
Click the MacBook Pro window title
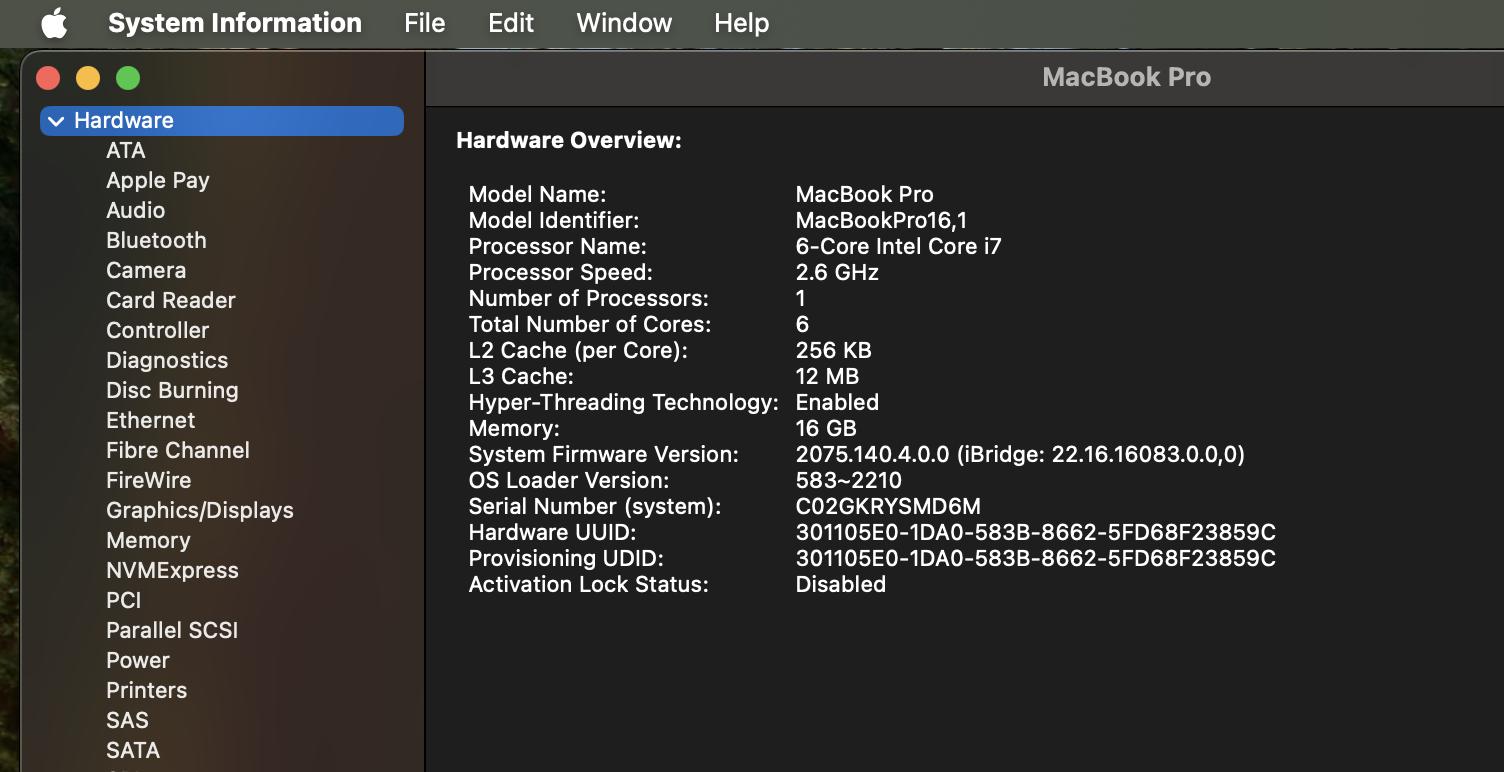(x=1126, y=77)
